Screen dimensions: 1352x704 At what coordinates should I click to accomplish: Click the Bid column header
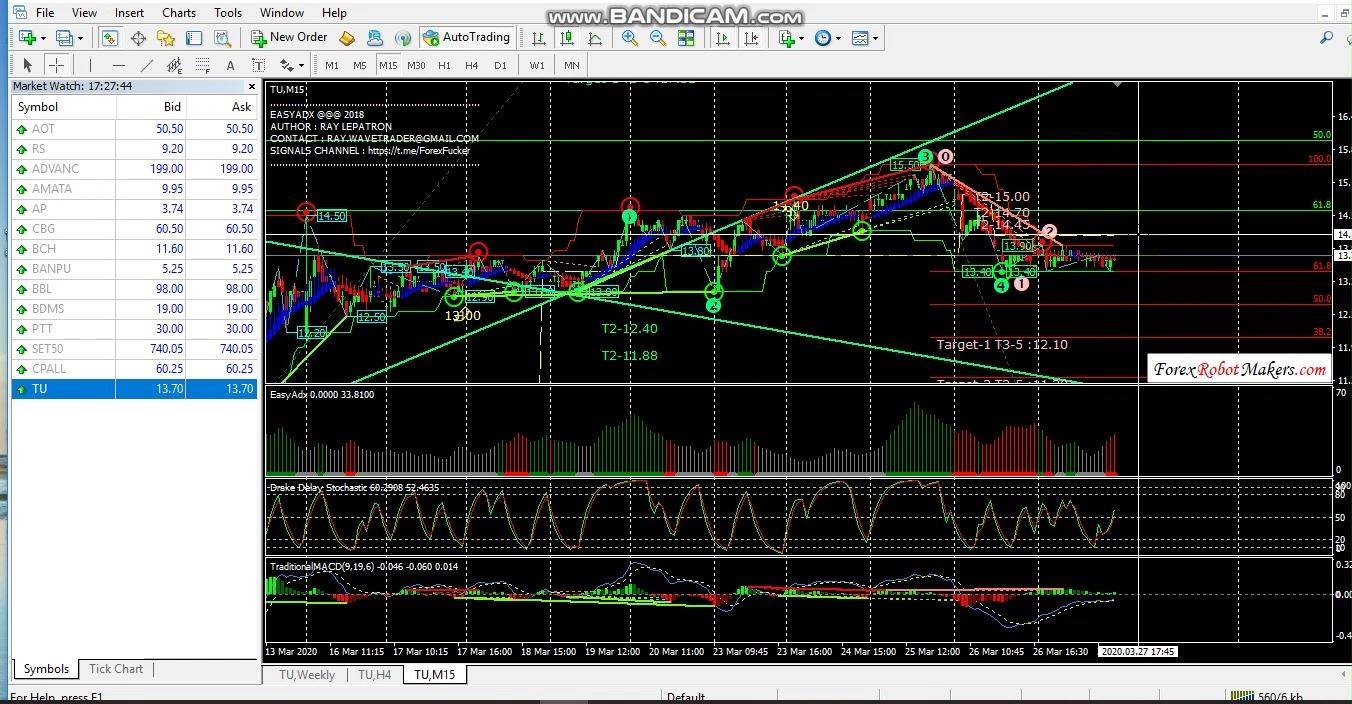click(x=151, y=107)
